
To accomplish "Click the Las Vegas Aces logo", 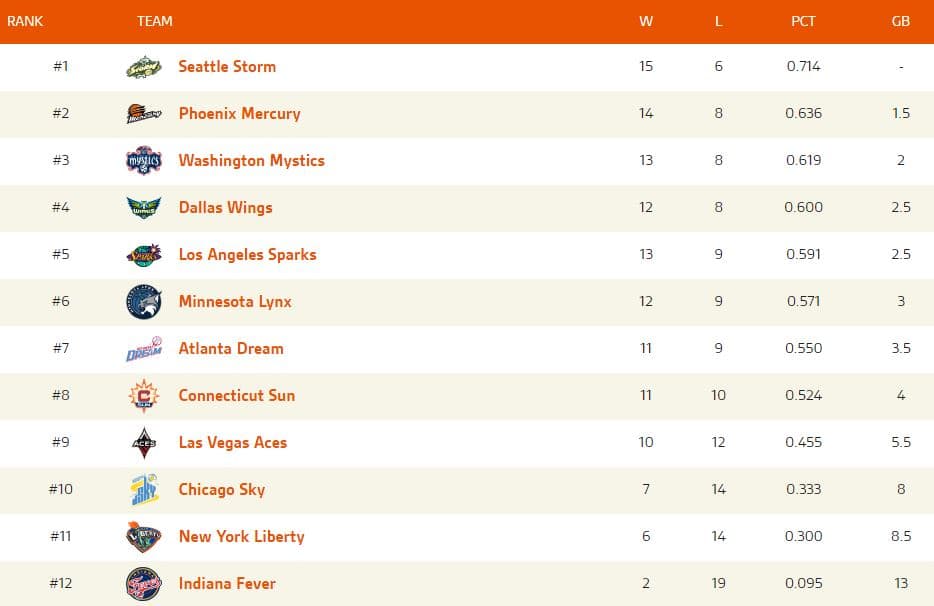I will click(144, 443).
